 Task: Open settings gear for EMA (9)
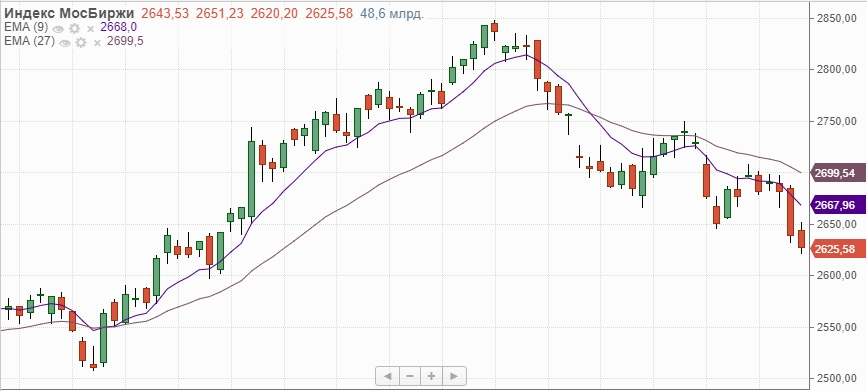(x=75, y=28)
